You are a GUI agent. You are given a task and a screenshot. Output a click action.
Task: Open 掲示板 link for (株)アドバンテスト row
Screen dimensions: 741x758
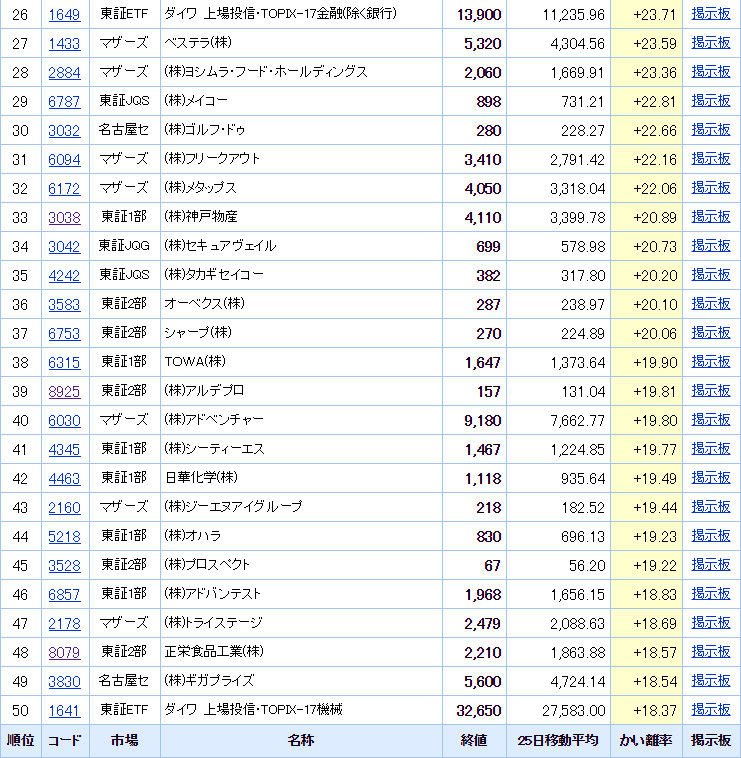[x=711, y=594]
